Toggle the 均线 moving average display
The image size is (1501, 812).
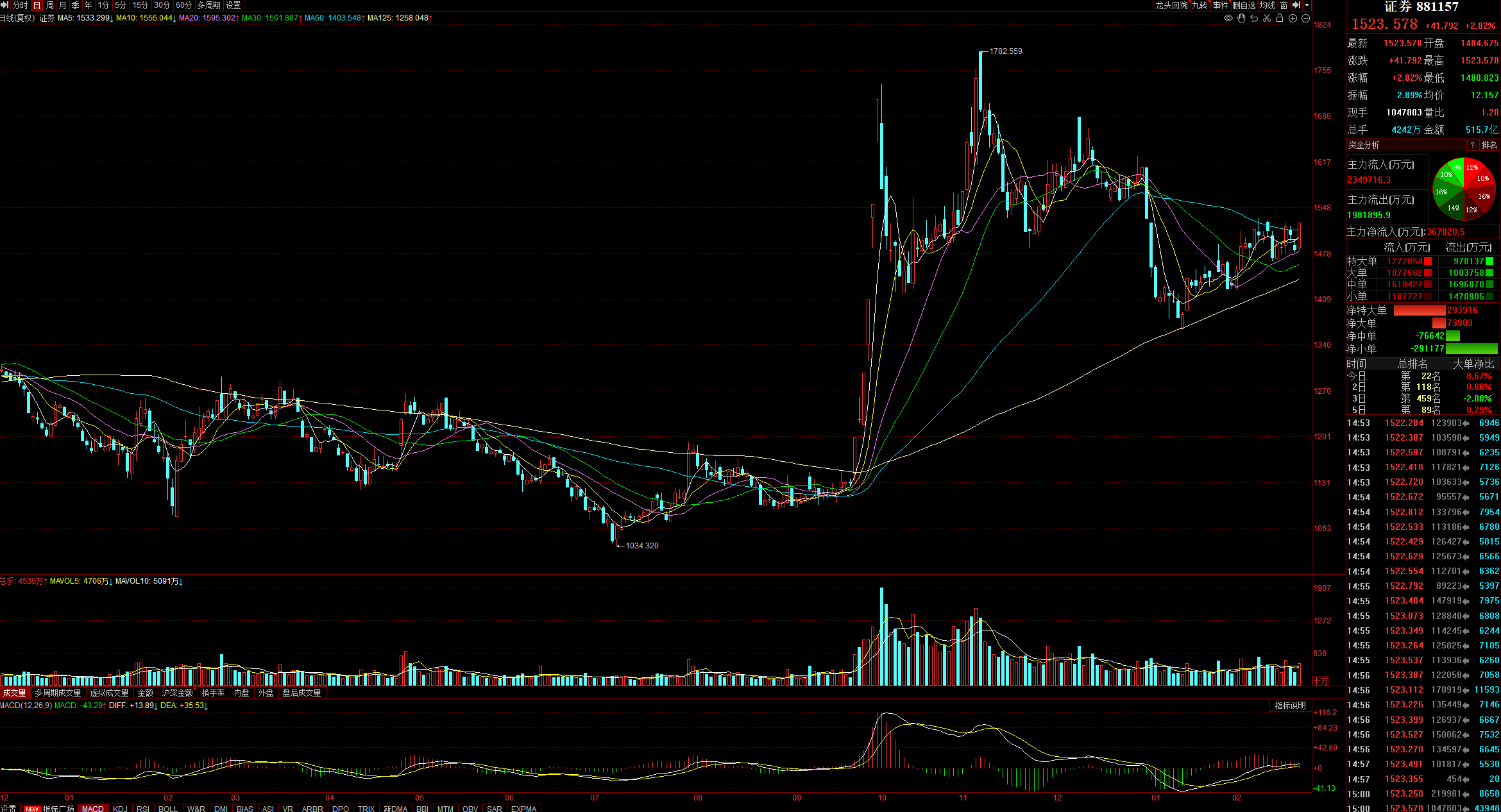[x=1268, y=5]
